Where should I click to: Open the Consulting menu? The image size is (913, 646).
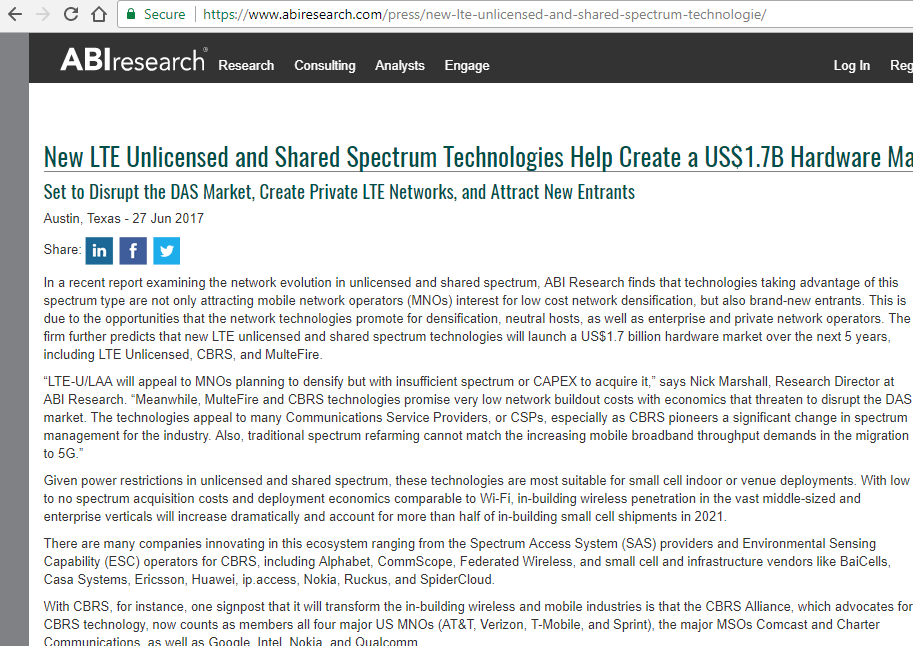(x=324, y=65)
